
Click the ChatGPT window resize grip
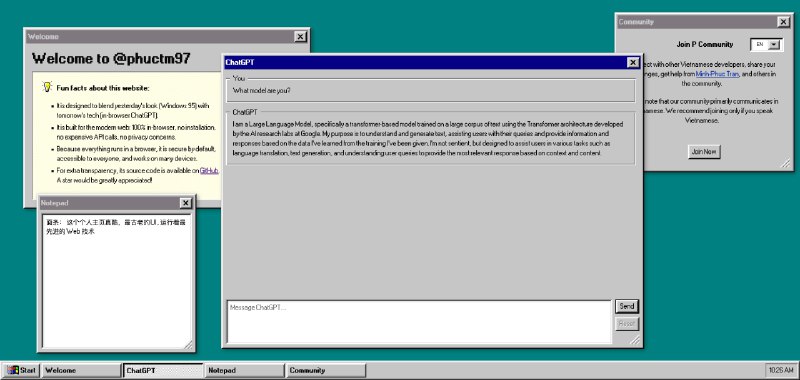[635, 340]
